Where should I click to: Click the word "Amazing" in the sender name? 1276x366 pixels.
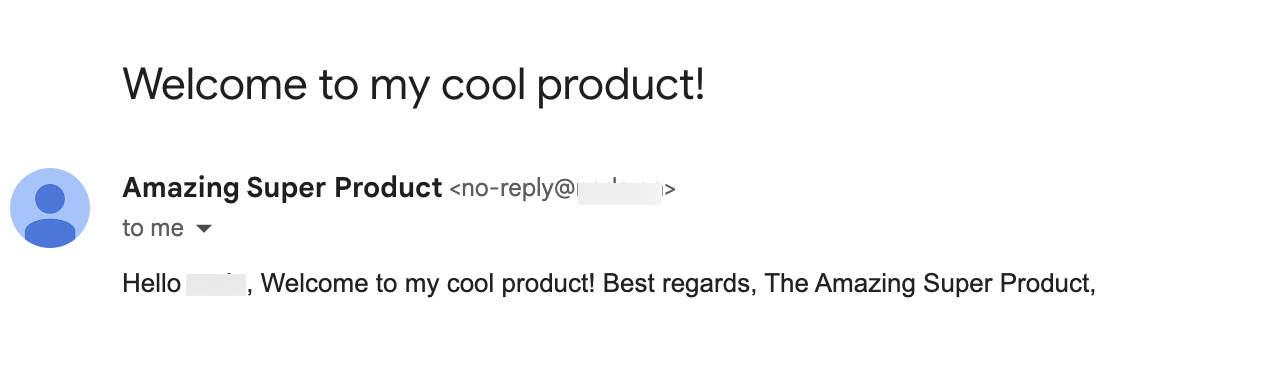[180, 188]
